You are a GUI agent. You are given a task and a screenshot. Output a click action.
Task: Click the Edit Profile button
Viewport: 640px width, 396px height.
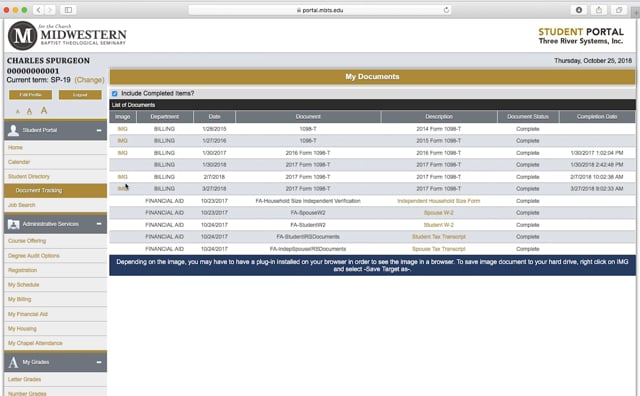(x=31, y=95)
